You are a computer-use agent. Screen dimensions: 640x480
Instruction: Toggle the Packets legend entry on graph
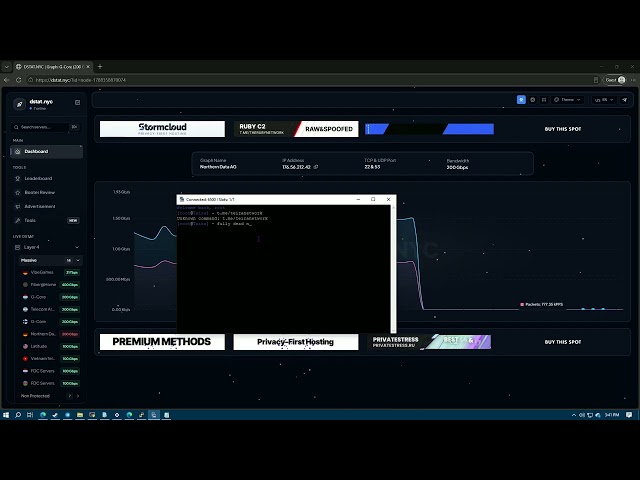point(541,304)
